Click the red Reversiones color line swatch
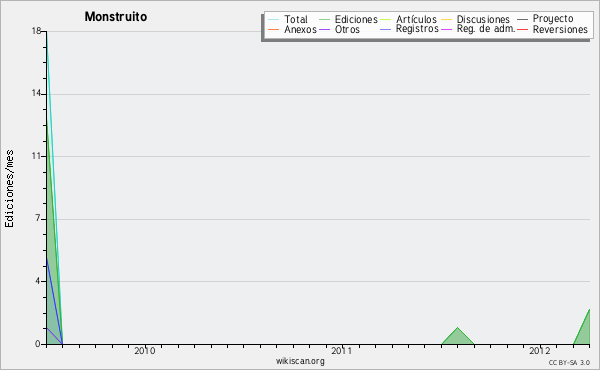 tap(522, 29)
